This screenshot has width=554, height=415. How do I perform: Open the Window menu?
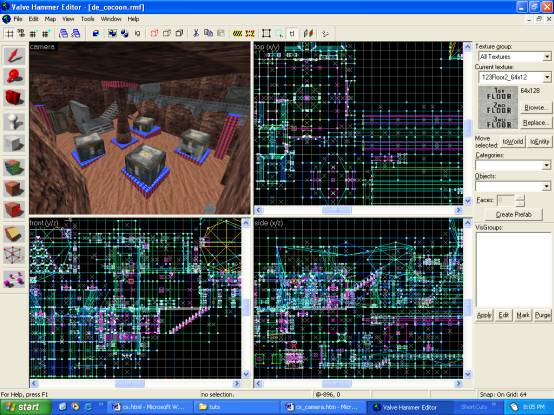click(x=111, y=19)
